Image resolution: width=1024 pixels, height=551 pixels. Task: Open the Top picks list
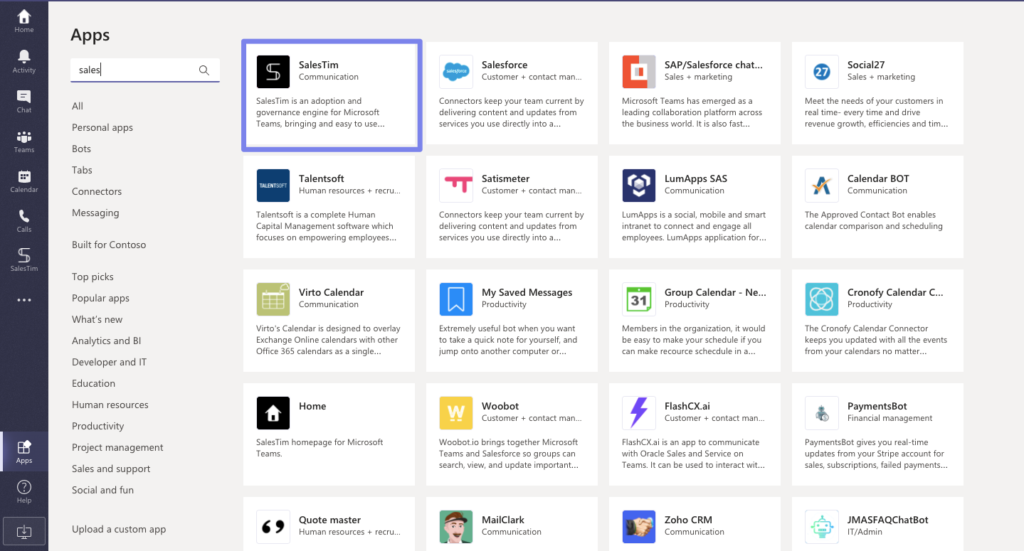tap(92, 277)
